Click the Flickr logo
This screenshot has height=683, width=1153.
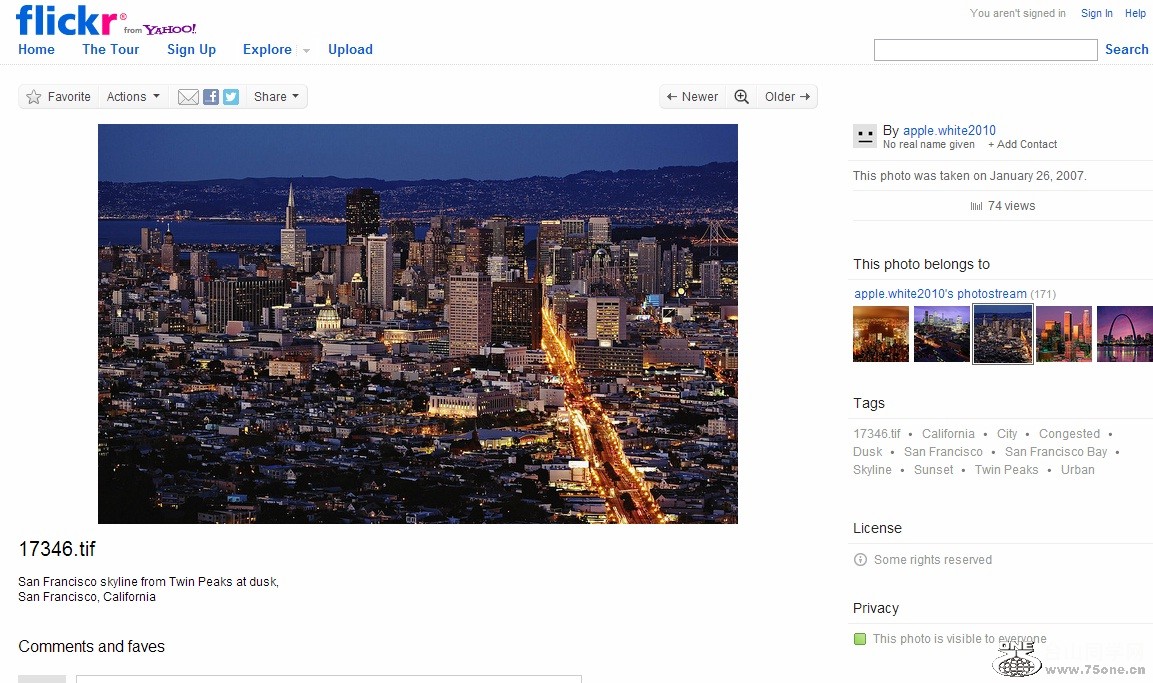pyautogui.click(x=71, y=20)
